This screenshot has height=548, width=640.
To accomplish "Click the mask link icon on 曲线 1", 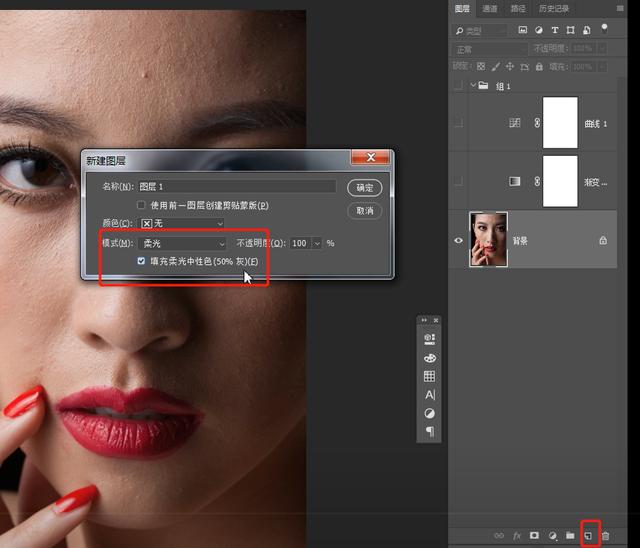I will pyautogui.click(x=537, y=122).
